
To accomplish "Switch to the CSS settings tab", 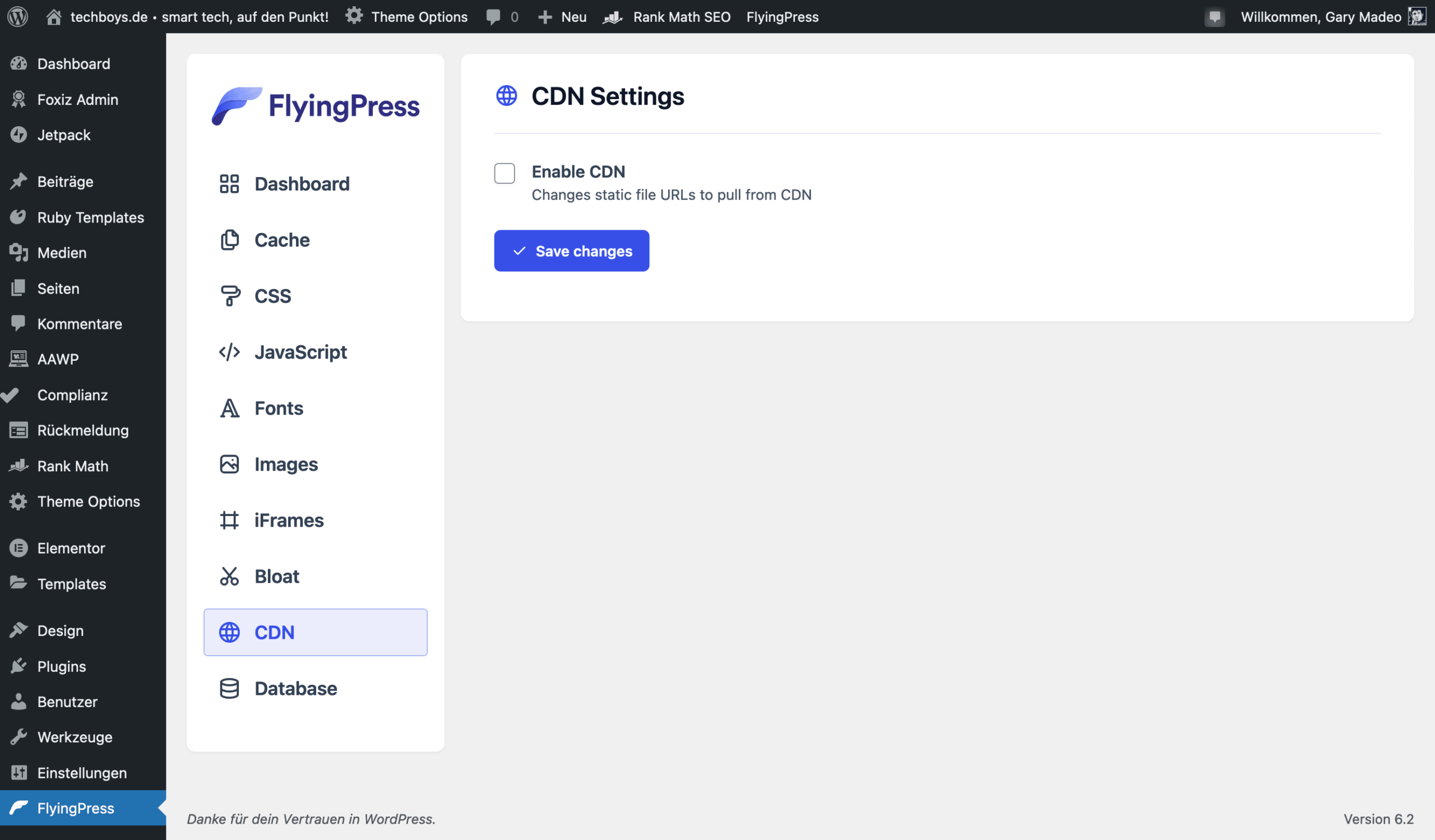I will pos(315,296).
